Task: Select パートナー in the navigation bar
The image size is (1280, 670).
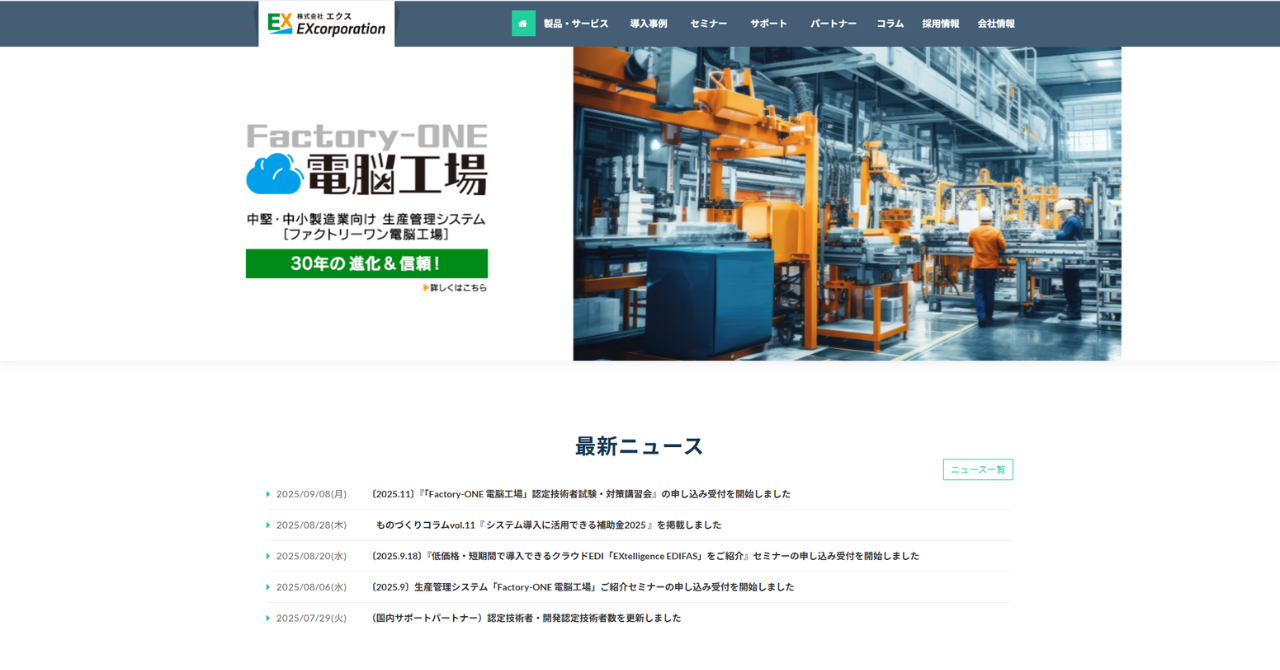Action: coord(833,23)
